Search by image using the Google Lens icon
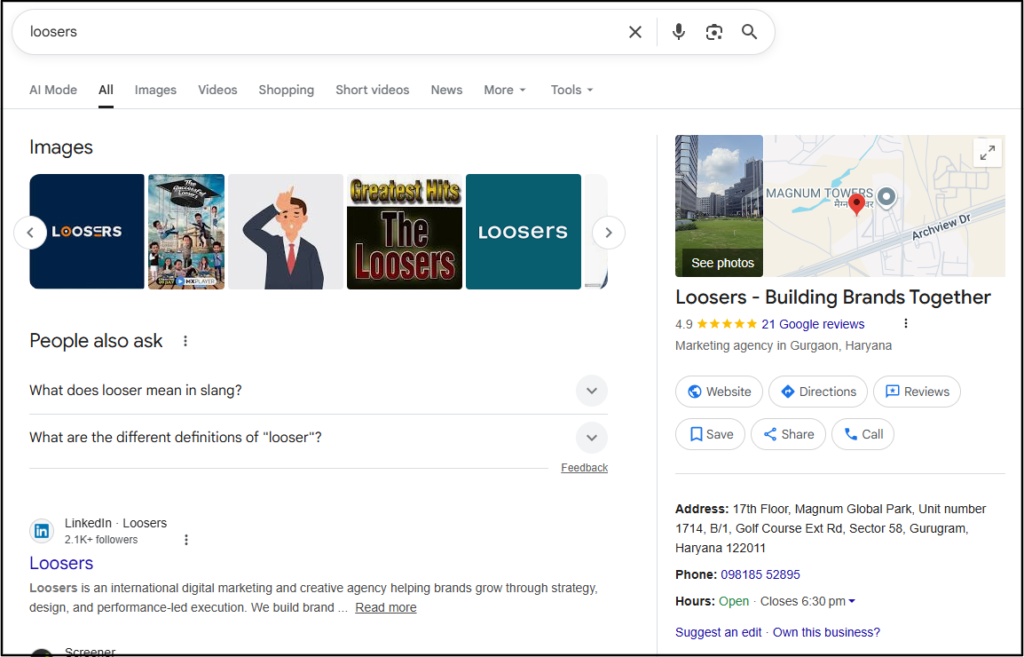Viewport: 1024px width, 657px height. [x=714, y=32]
